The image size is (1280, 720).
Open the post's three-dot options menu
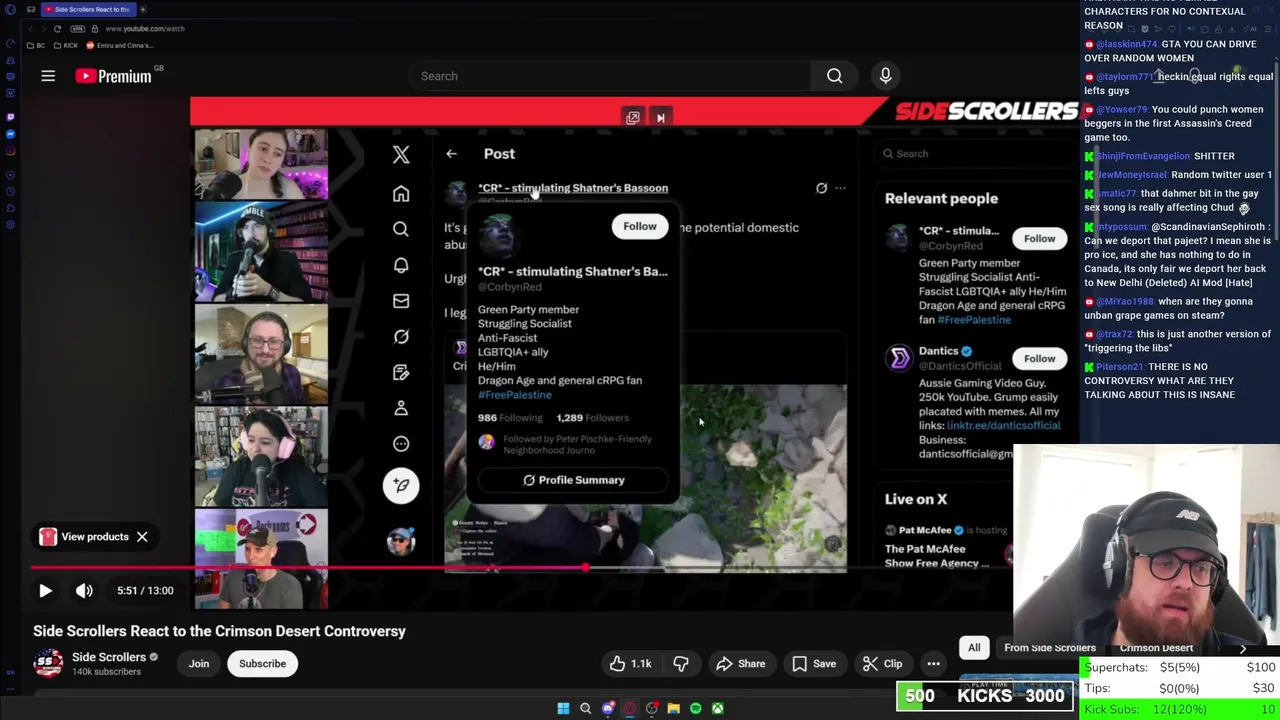(x=840, y=188)
